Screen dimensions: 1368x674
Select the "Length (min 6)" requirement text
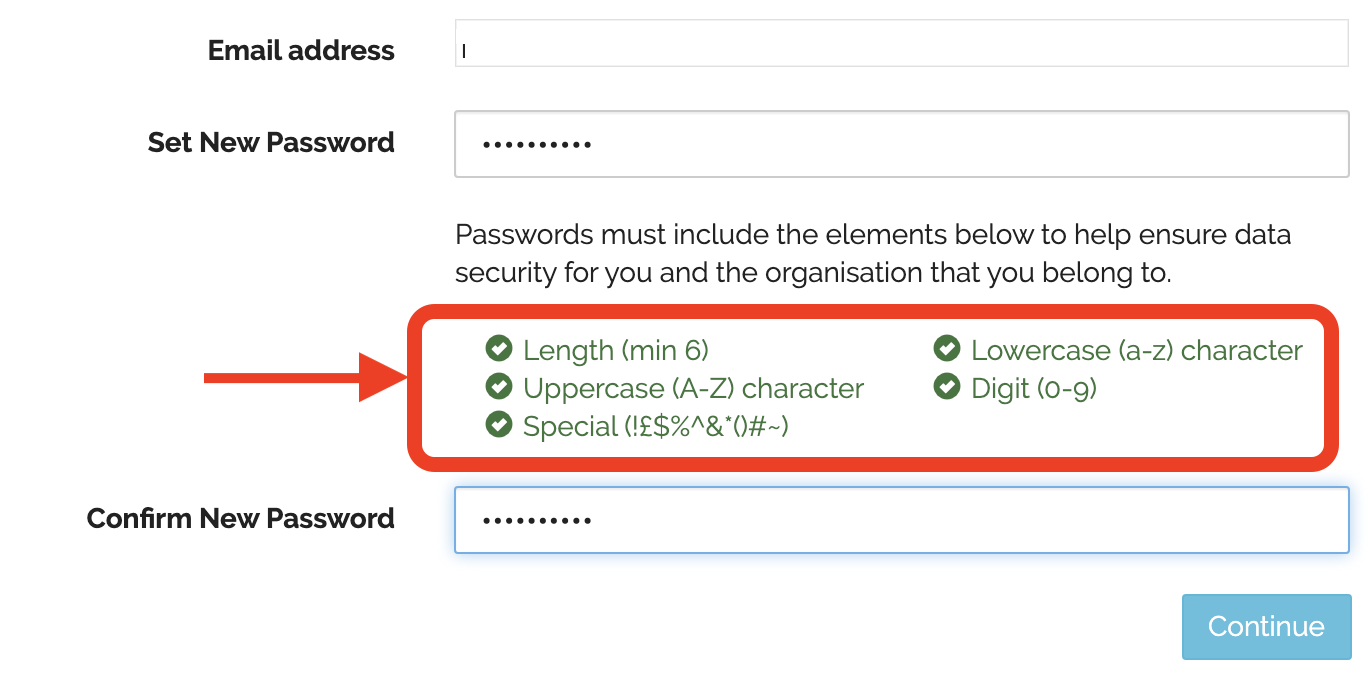pos(615,351)
